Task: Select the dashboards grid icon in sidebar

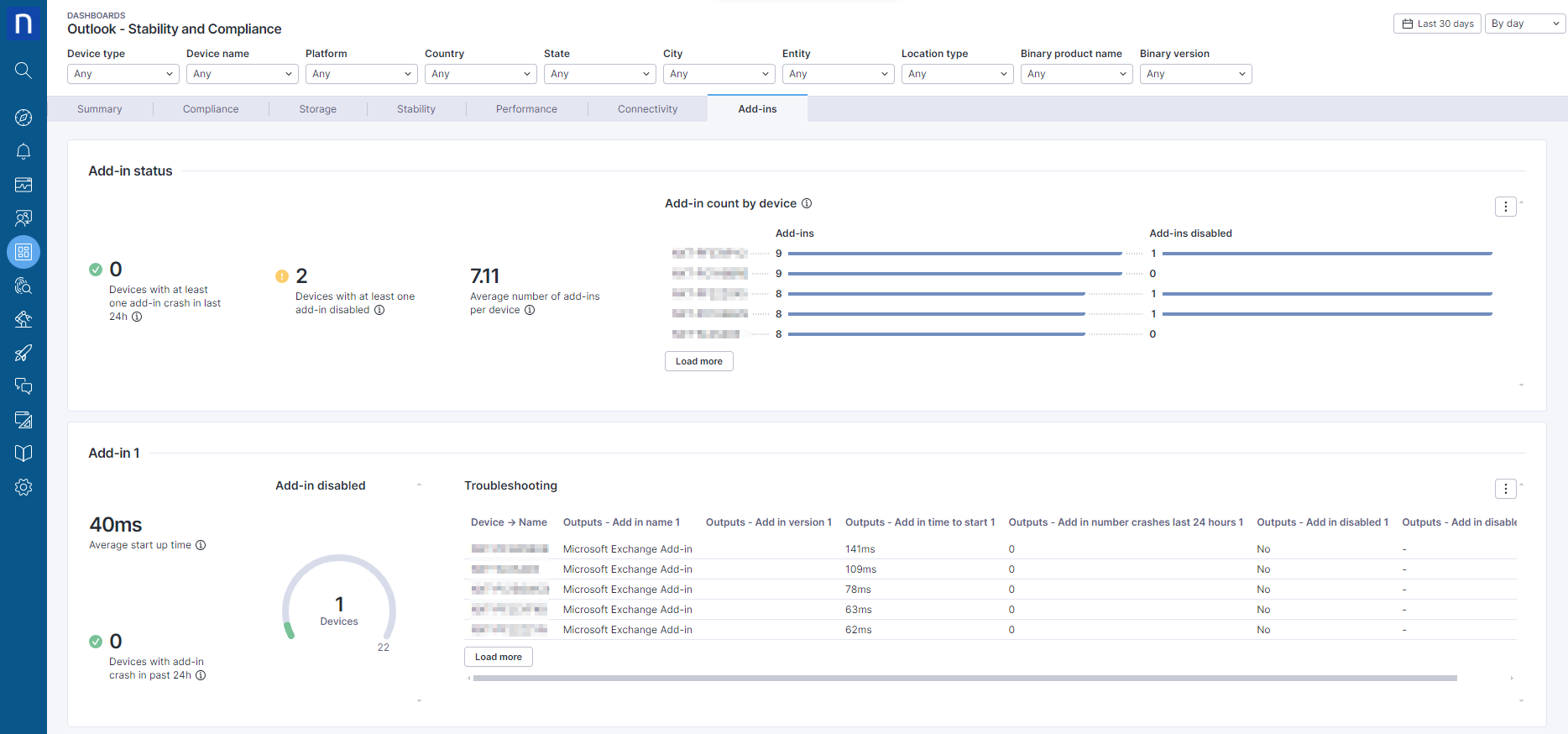Action: click(x=24, y=252)
